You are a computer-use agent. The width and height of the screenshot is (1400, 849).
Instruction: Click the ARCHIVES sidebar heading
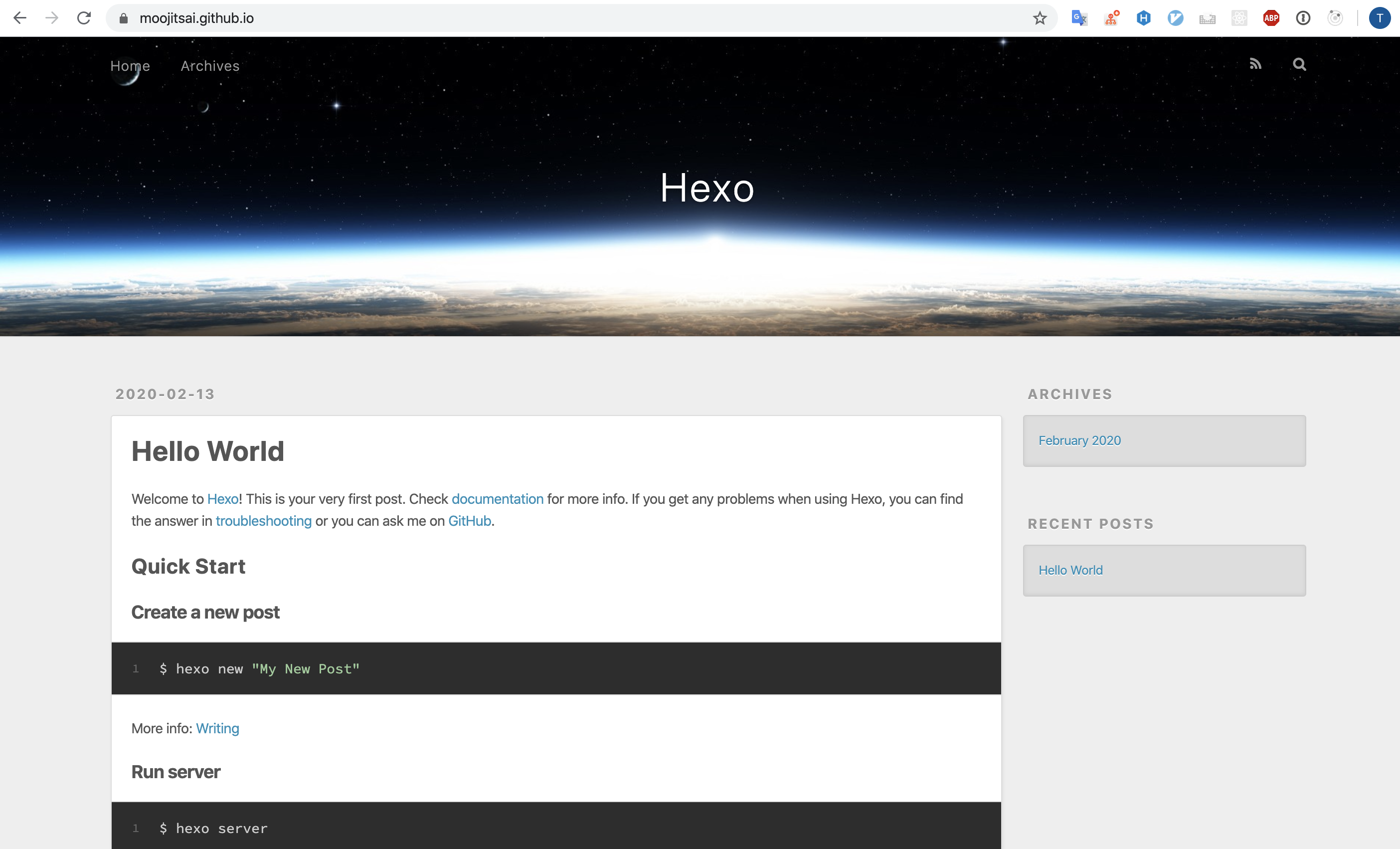pyautogui.click(x=1070, y=394)
